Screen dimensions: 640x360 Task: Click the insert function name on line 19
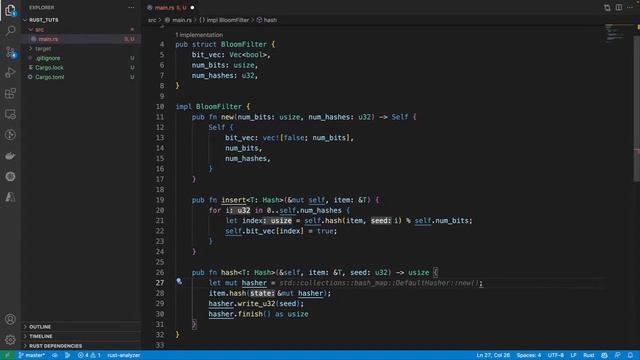[x=233, y=200]
